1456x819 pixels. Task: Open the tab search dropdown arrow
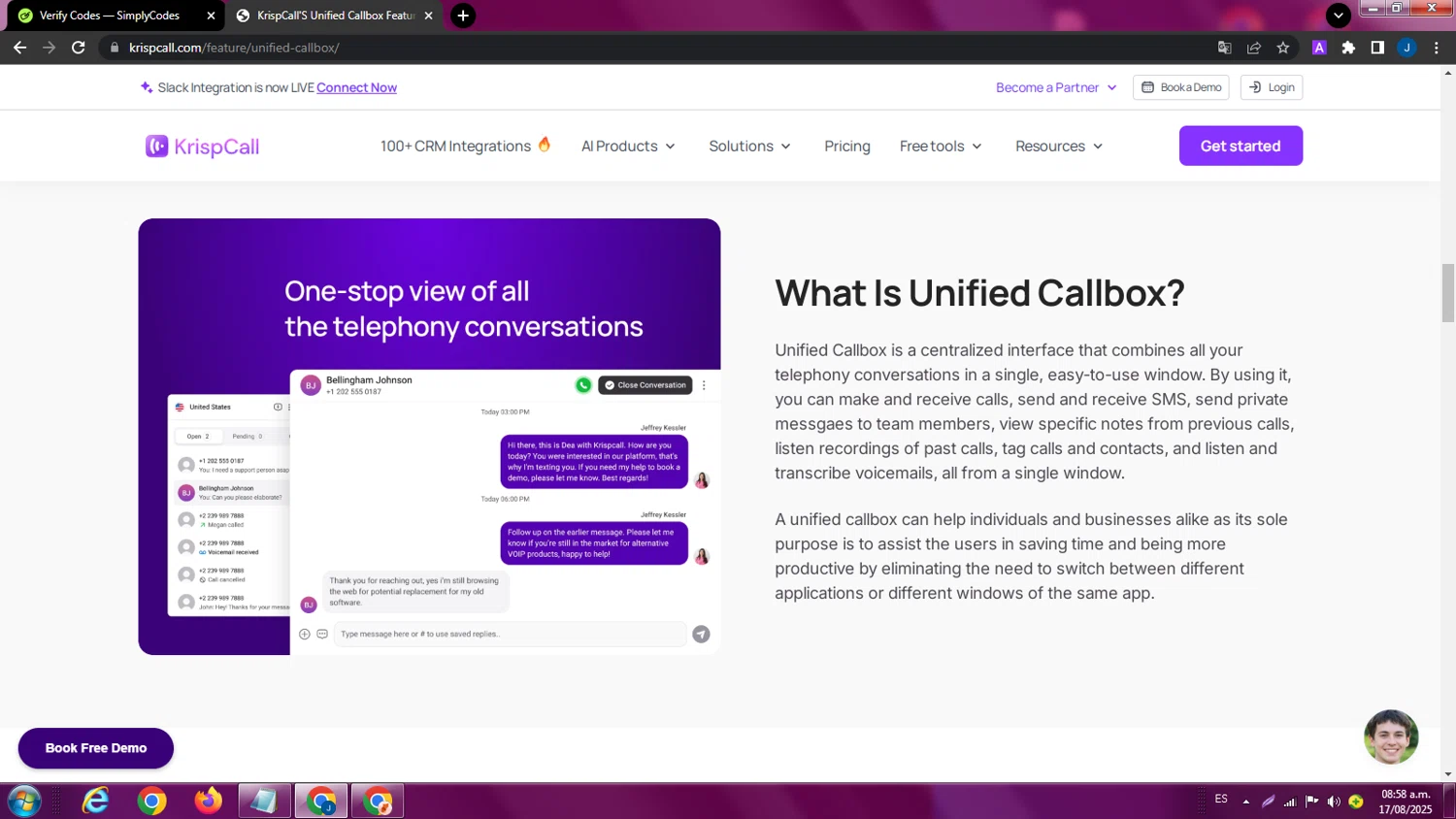pos(1339,16)
